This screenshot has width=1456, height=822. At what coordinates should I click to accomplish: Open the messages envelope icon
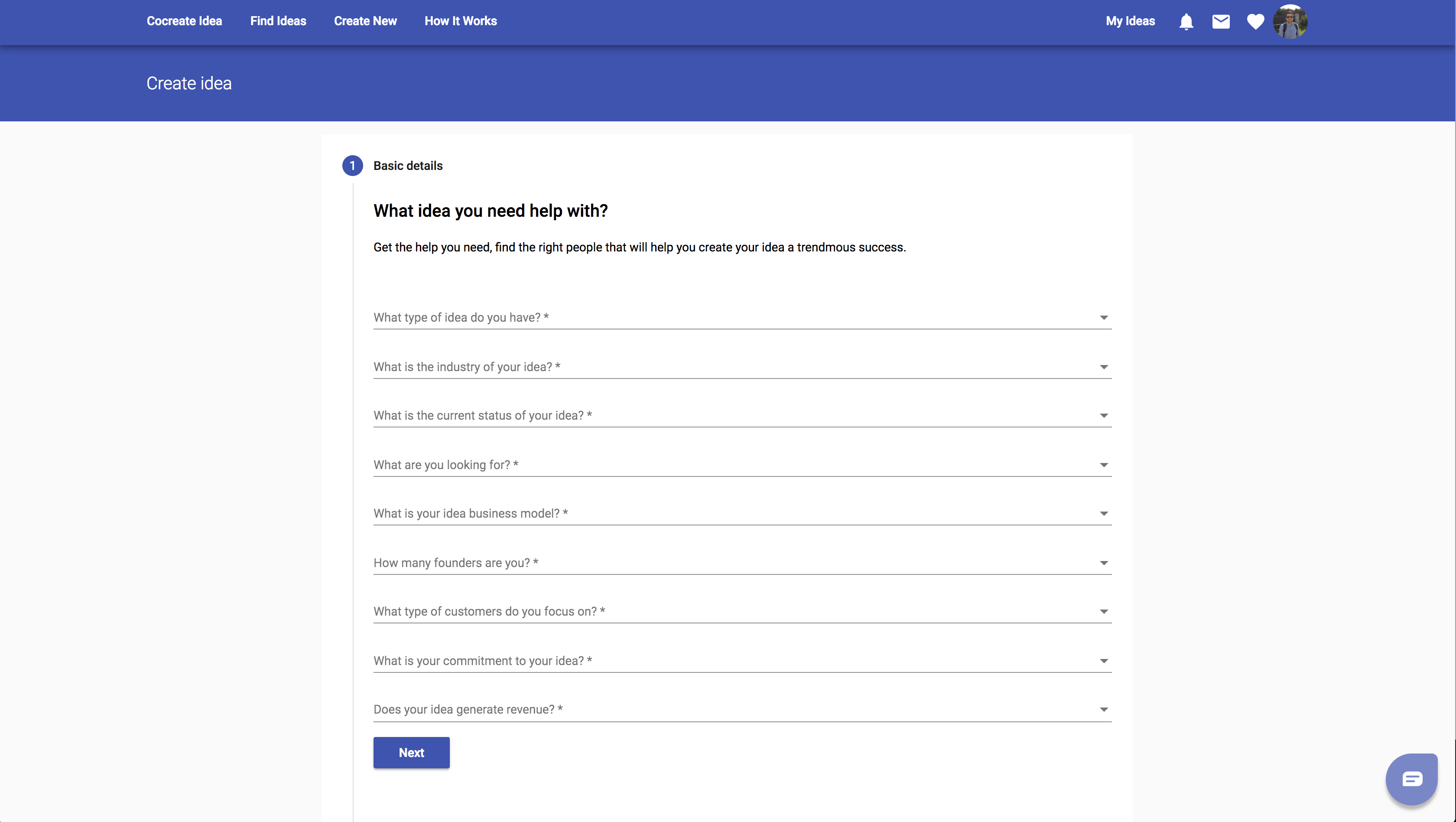[1221, 22]
